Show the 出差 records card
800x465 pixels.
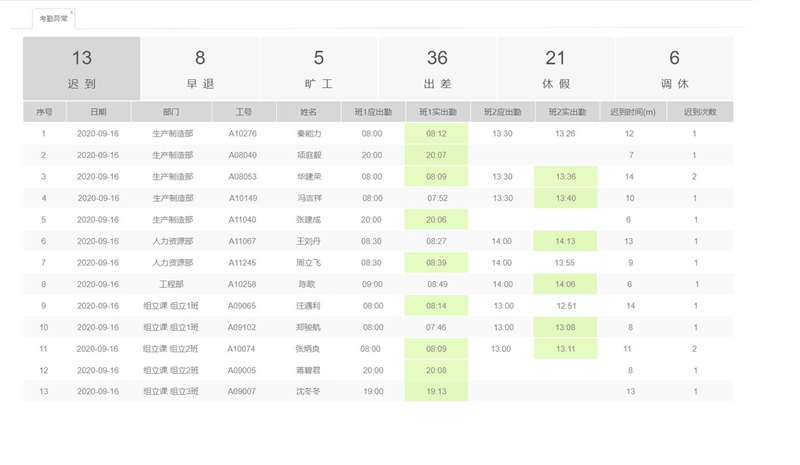pos(437,68)
